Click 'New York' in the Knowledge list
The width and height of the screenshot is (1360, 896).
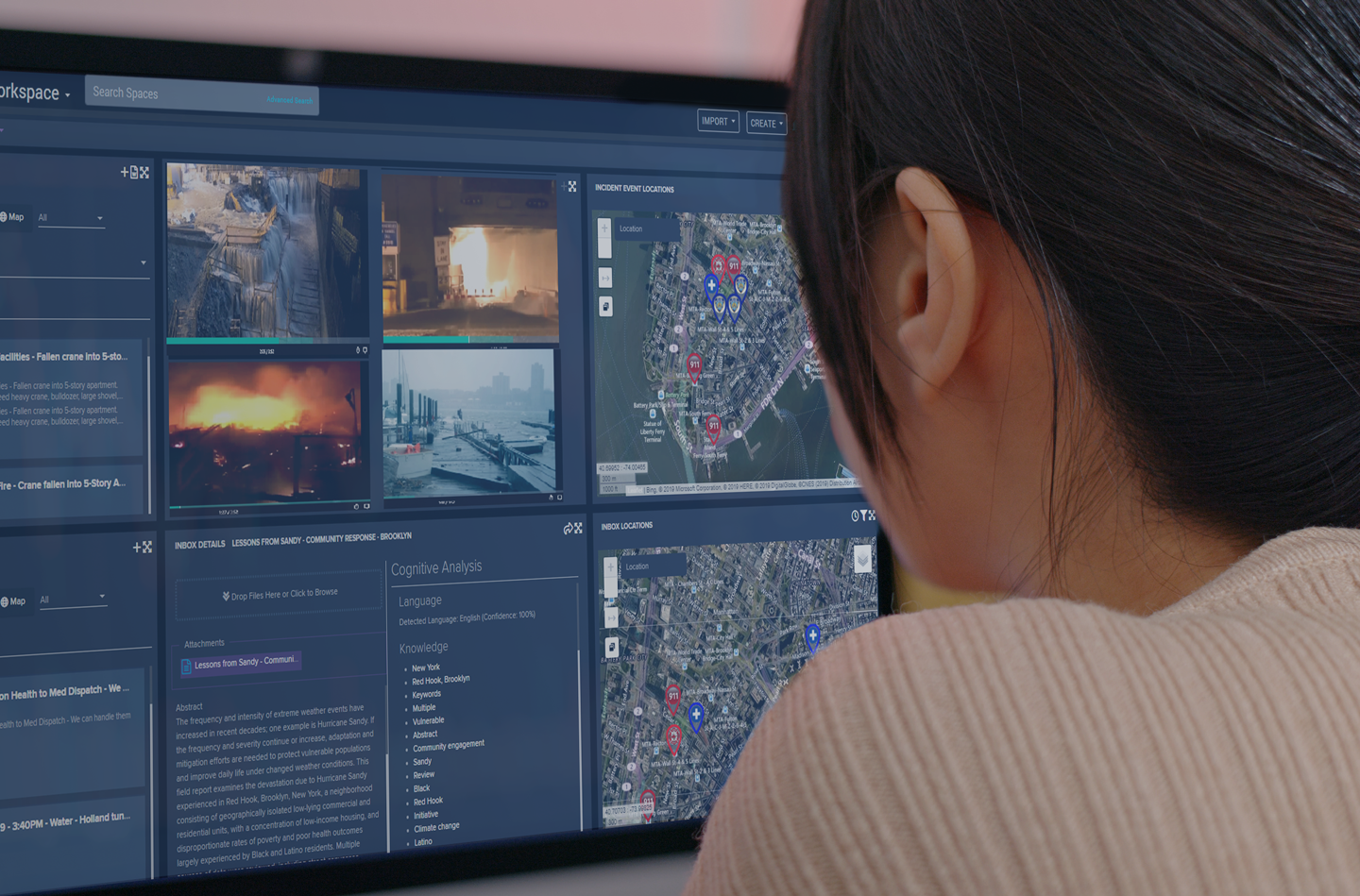tap(426, 668)
